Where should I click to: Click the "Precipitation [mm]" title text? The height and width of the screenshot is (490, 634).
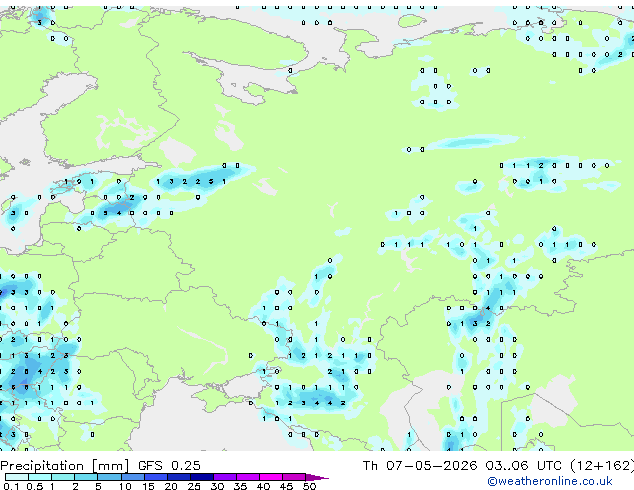tap(65, 466)
